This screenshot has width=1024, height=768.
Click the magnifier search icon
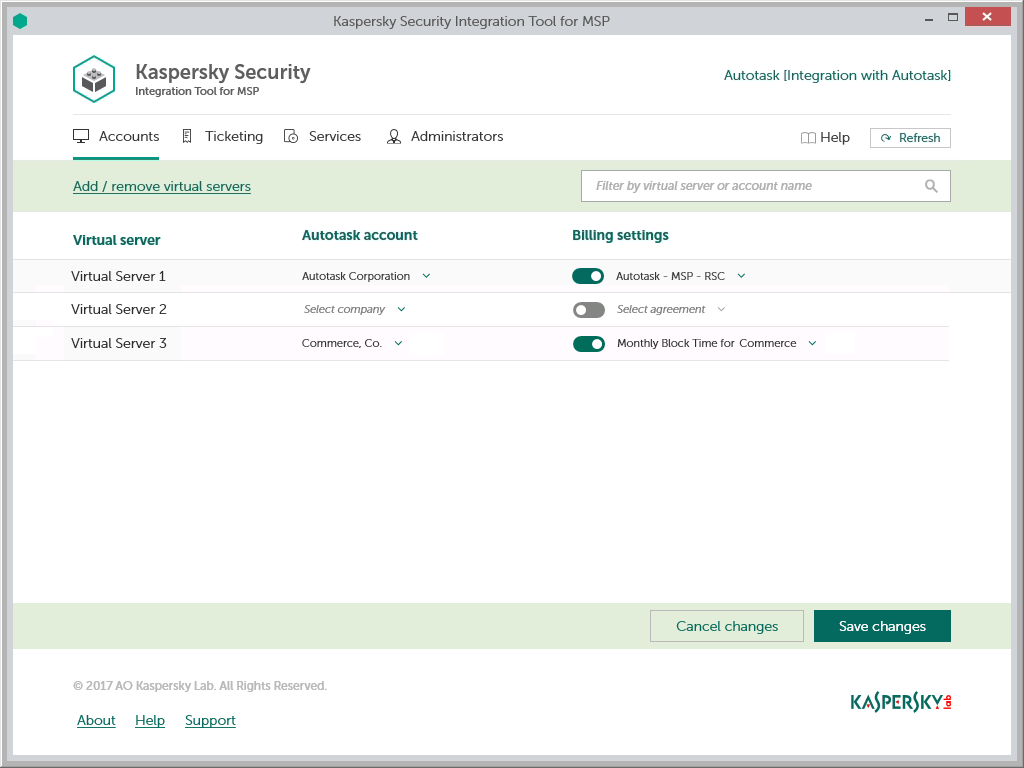point(931,186)
